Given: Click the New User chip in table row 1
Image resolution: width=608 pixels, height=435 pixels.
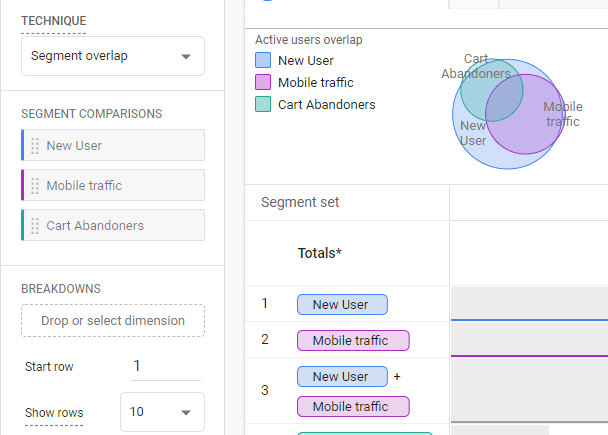Looking at the screenshot, I should tap(342, 305).
